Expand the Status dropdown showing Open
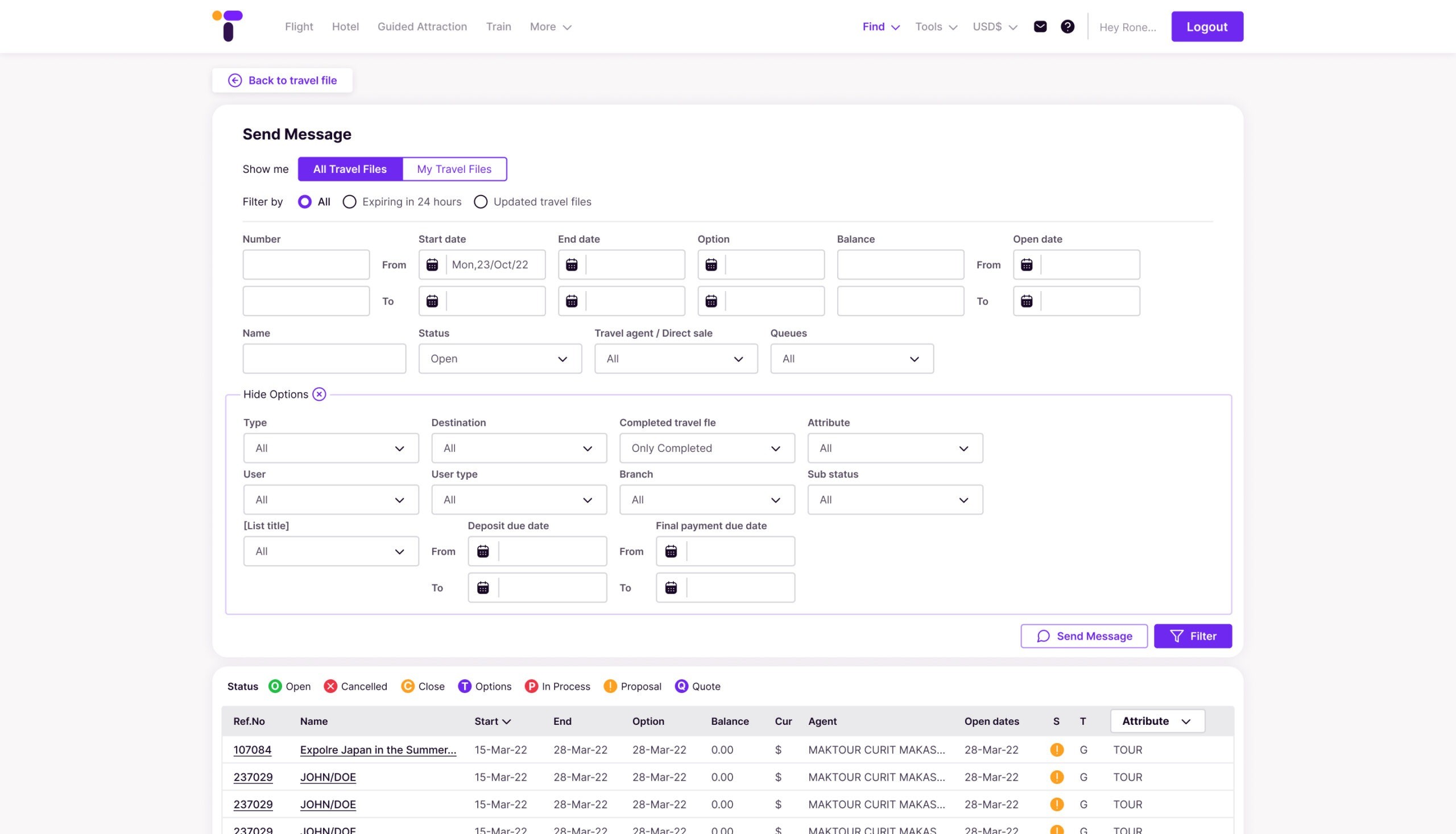 (500, 358)
